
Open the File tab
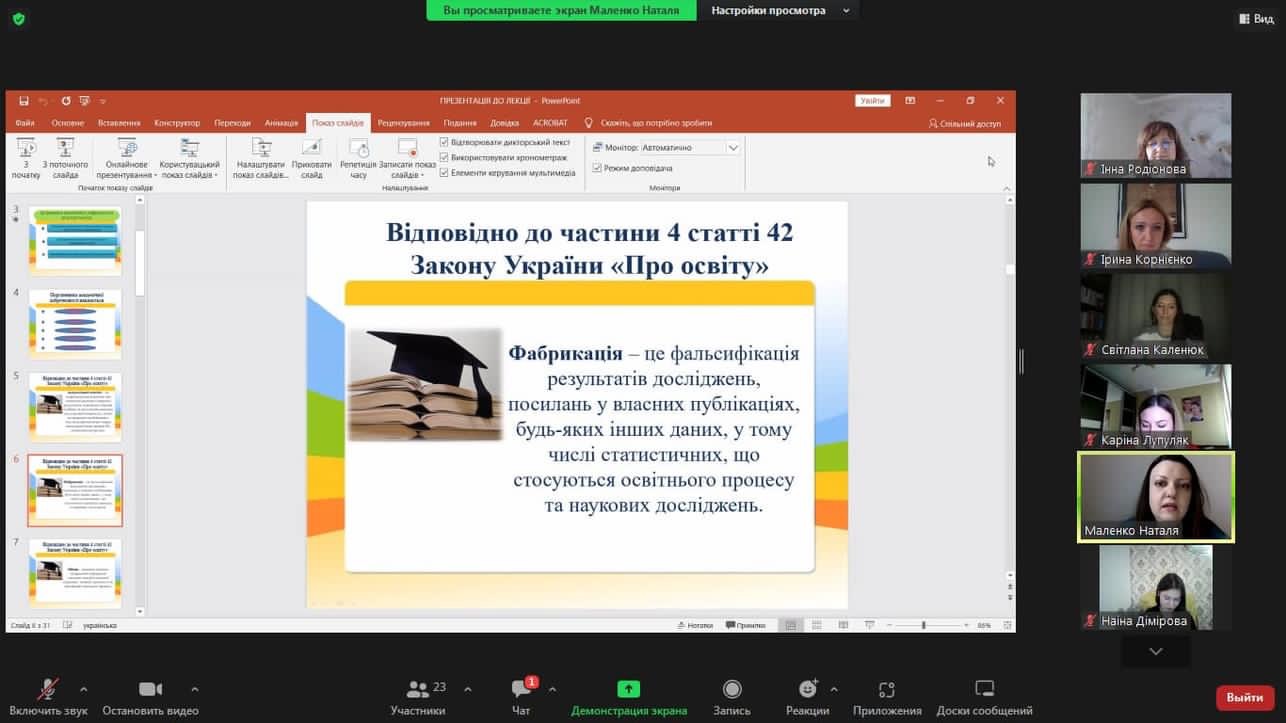pyautogui.click(x=25, y=123)
